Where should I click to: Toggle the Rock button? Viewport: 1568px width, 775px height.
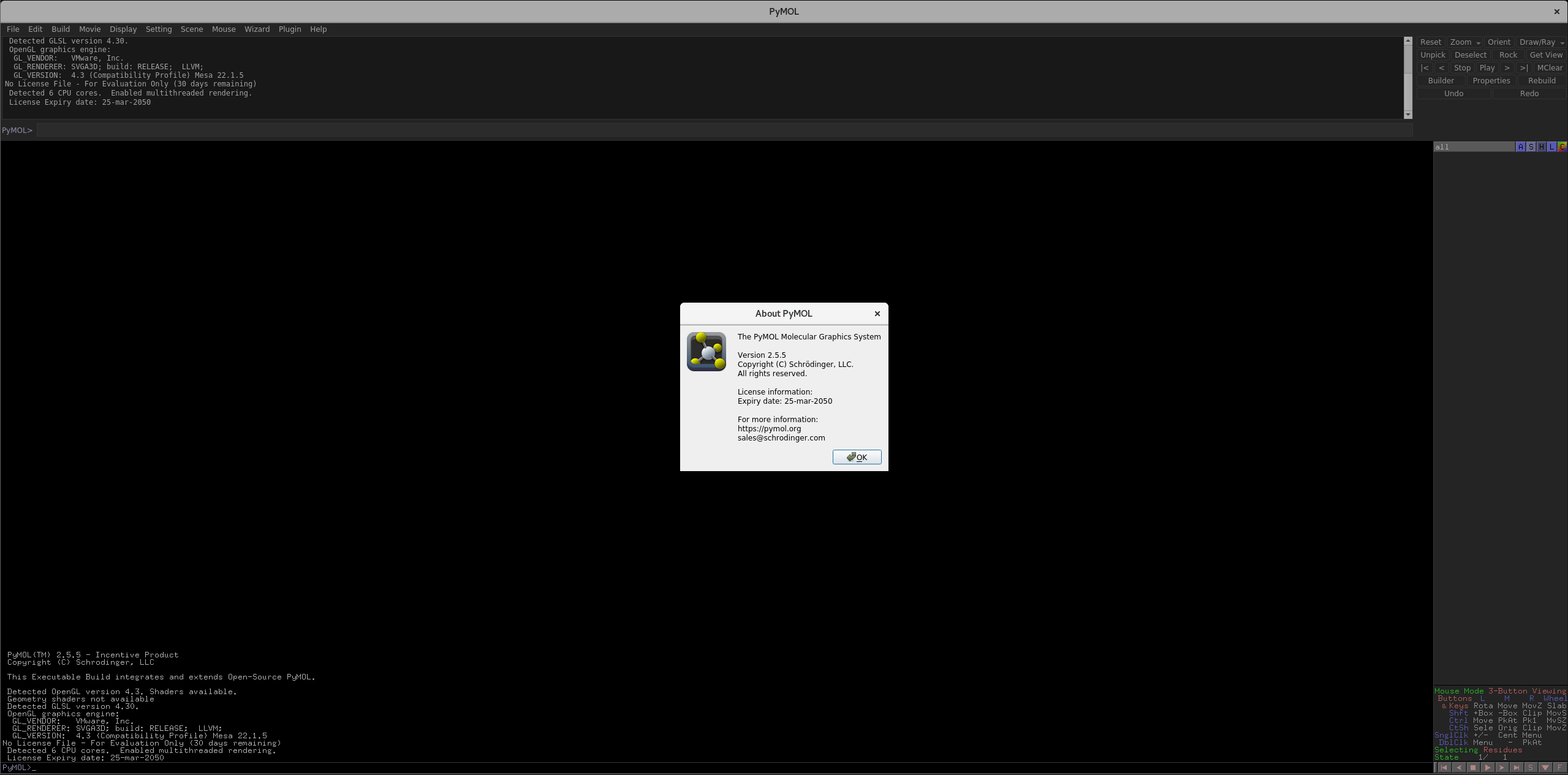(1508, 55)
